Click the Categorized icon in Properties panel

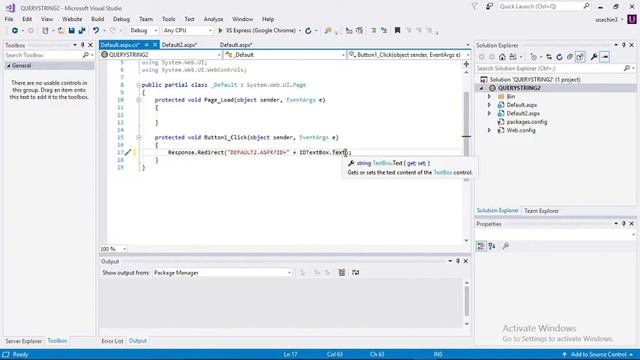pos(481,246)
